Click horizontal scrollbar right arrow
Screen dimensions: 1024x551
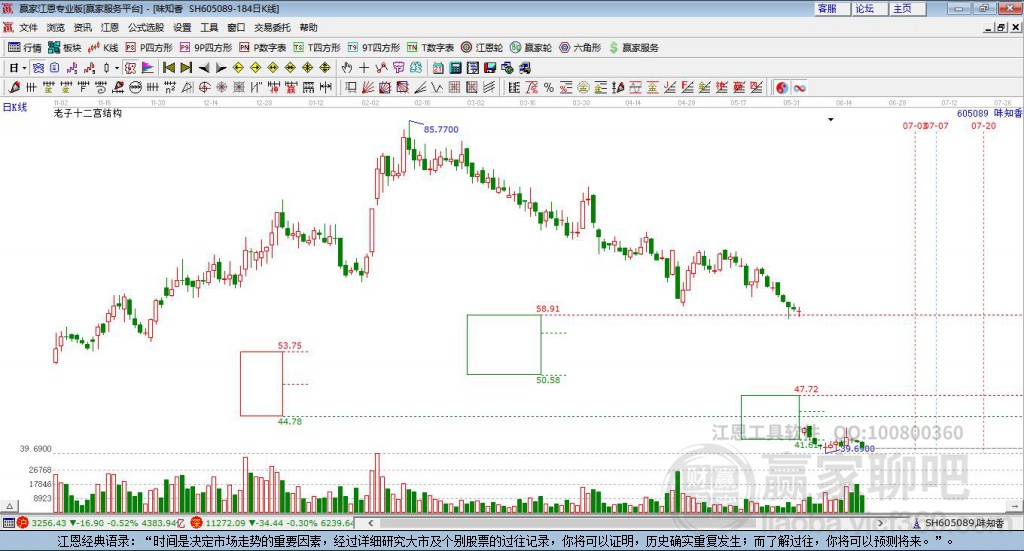(x=880, y=523)
